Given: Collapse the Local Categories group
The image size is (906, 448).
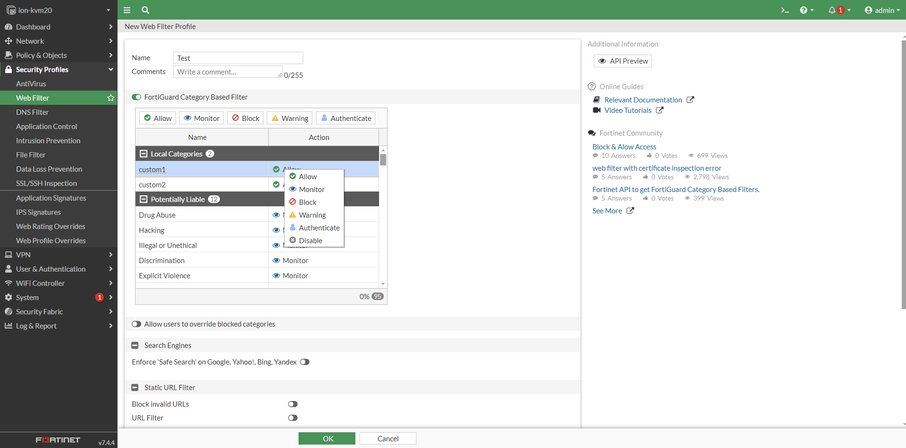Looking at the screenshot, I should [143, 154].
